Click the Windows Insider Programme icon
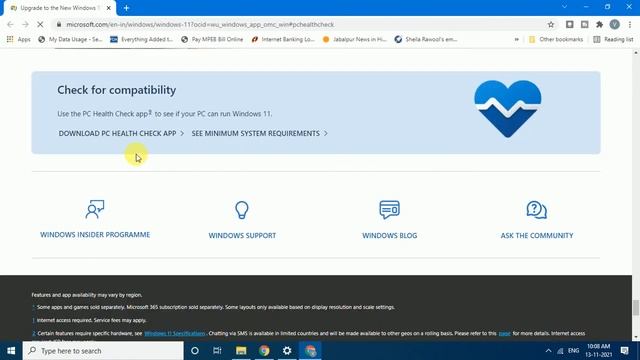Viewport: 640px width, 360px height. pos(95,209)
